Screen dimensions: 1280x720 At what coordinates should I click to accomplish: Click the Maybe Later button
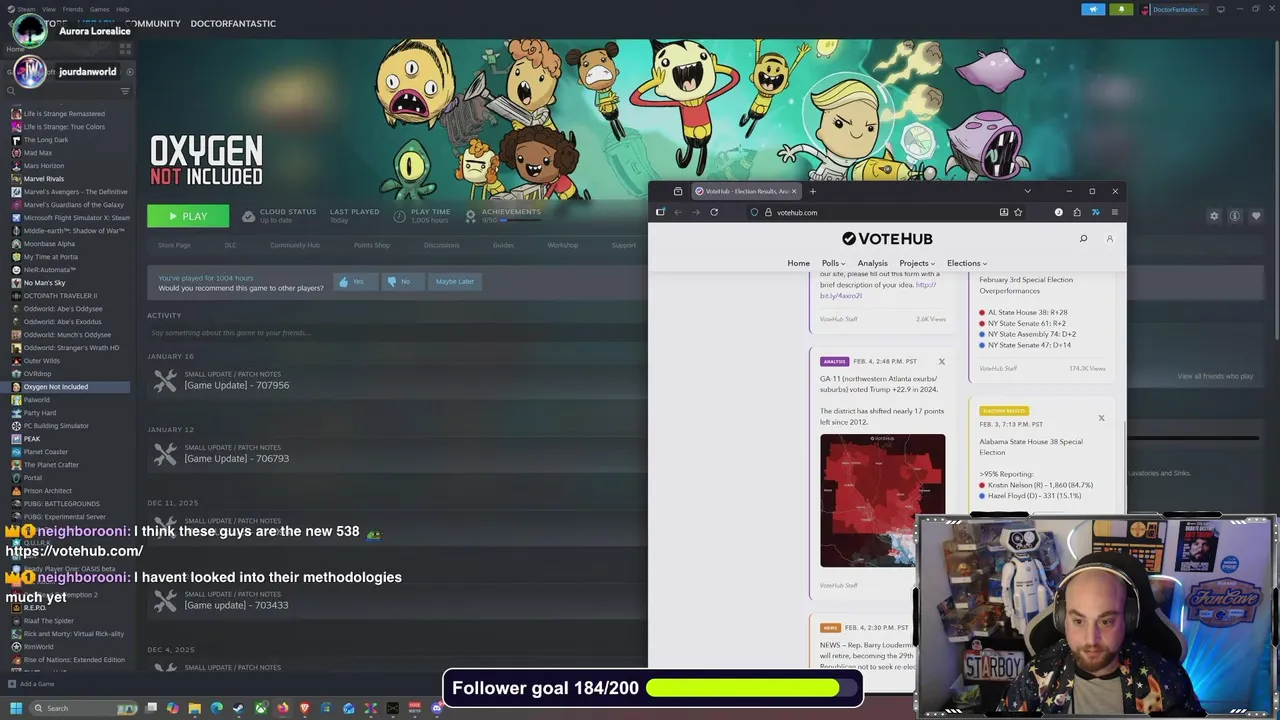[x=454, y=282]
